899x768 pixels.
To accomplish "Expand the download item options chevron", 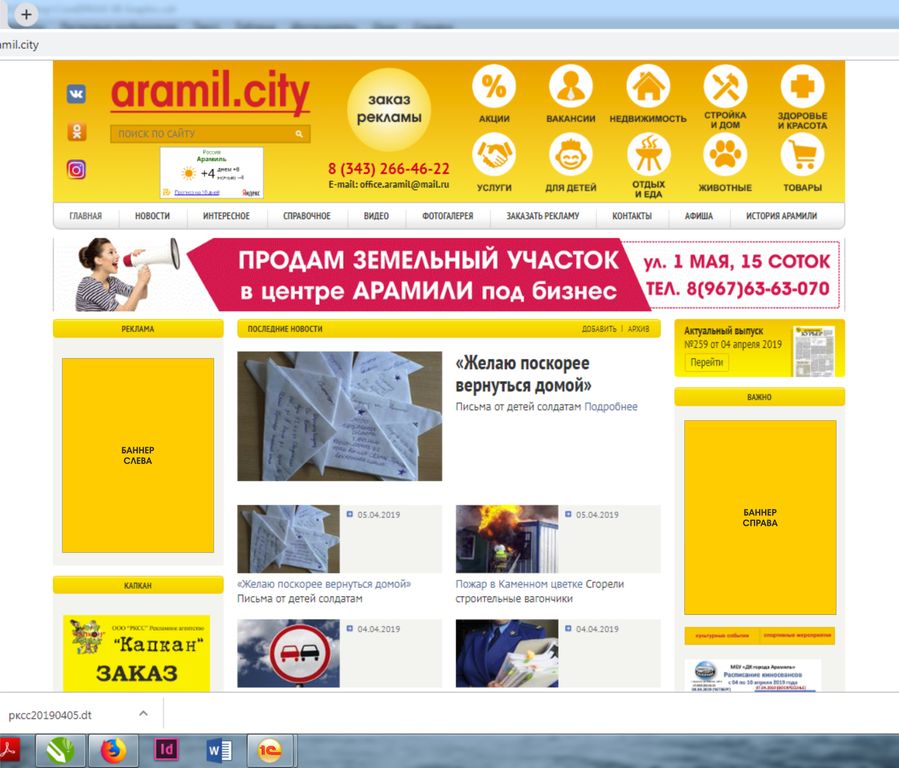I will click(143, 714).
